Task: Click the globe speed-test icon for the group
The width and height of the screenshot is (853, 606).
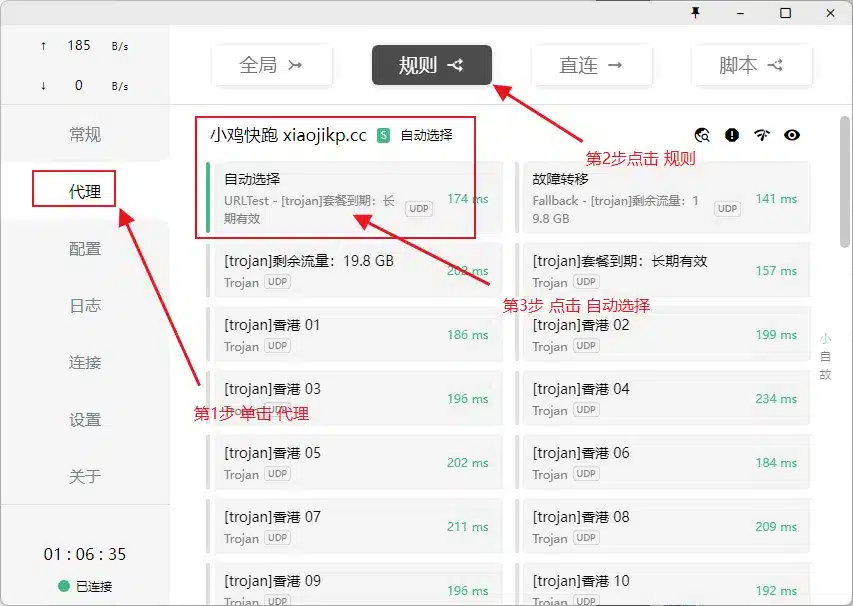Action: coord(702,135)
